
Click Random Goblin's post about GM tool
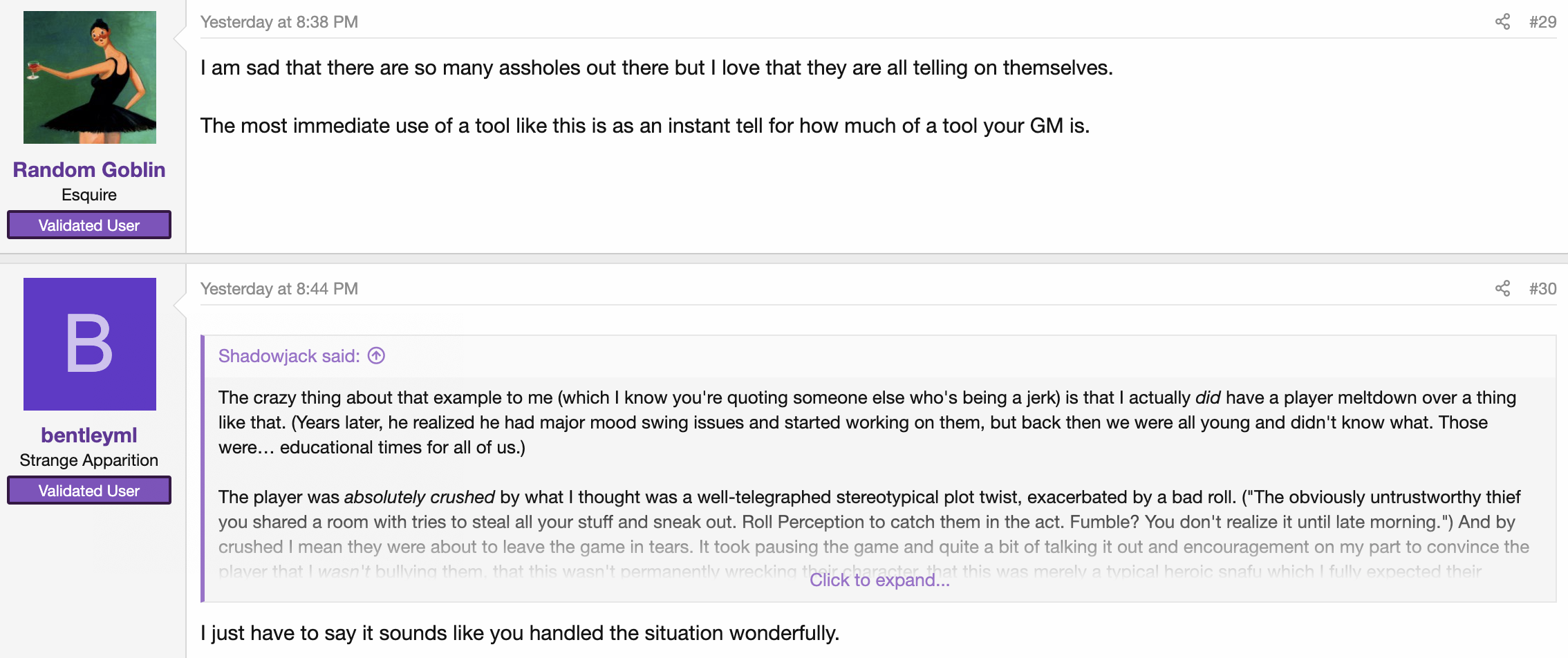pyautogui.click(x=645, y=125)
